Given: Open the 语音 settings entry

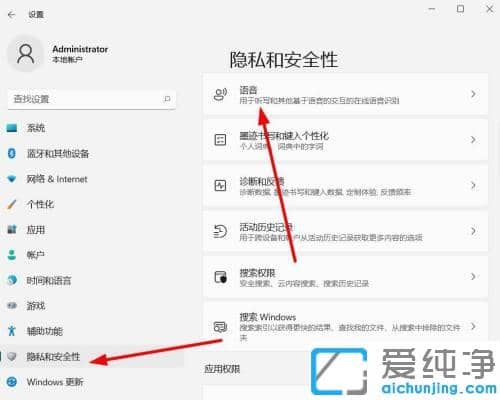Looking at the screenshot, I should [x=346, y=94].
